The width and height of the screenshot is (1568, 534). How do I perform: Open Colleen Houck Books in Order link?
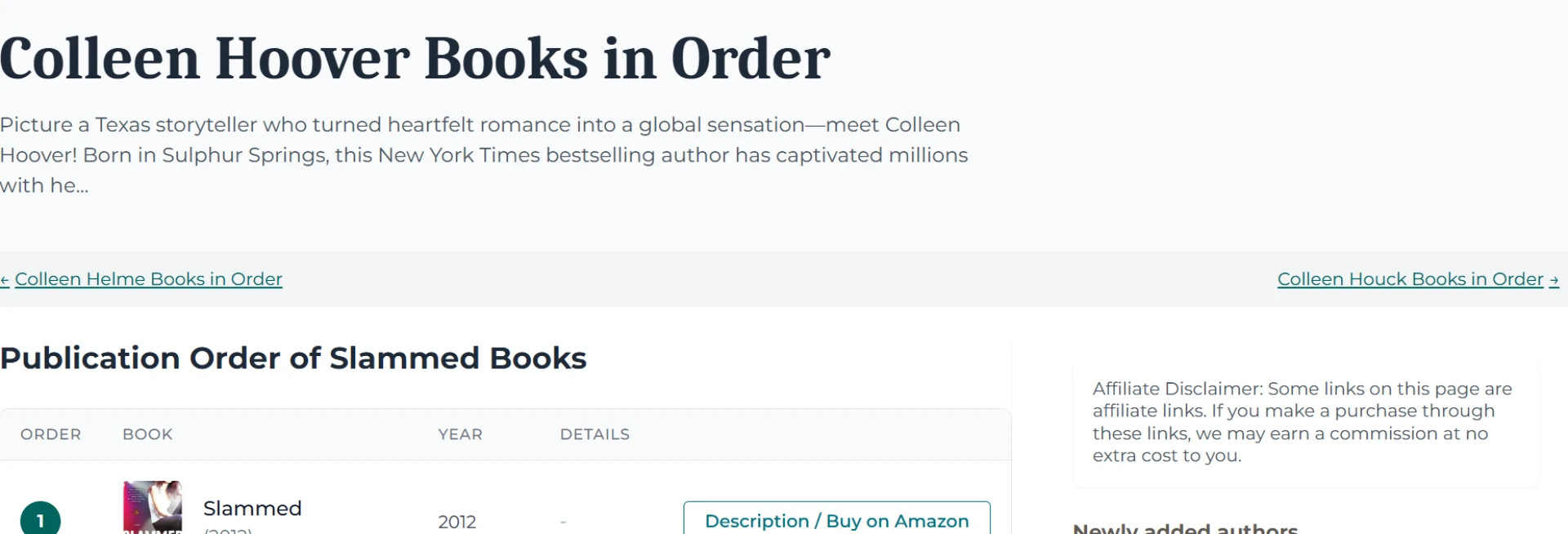1410,279
